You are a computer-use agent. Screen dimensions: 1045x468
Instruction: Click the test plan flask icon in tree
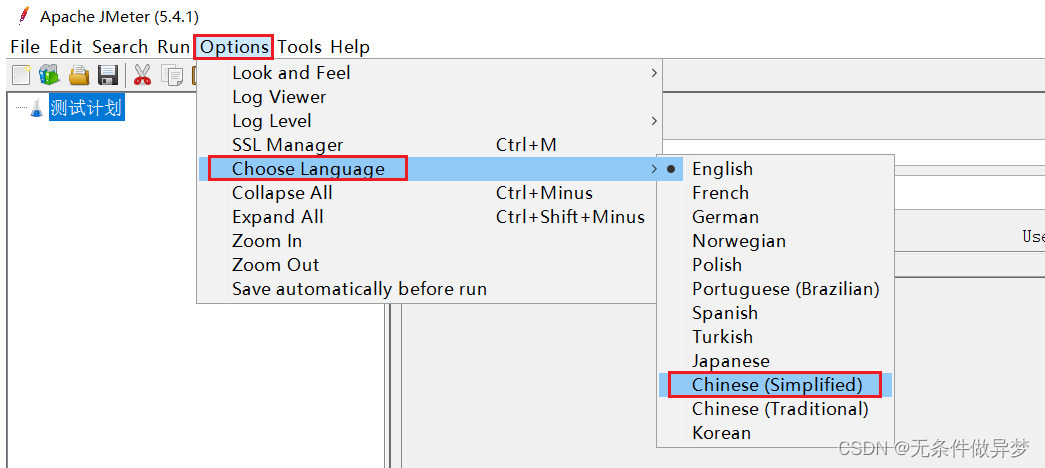pyautogui.click(x=36, y=109)
